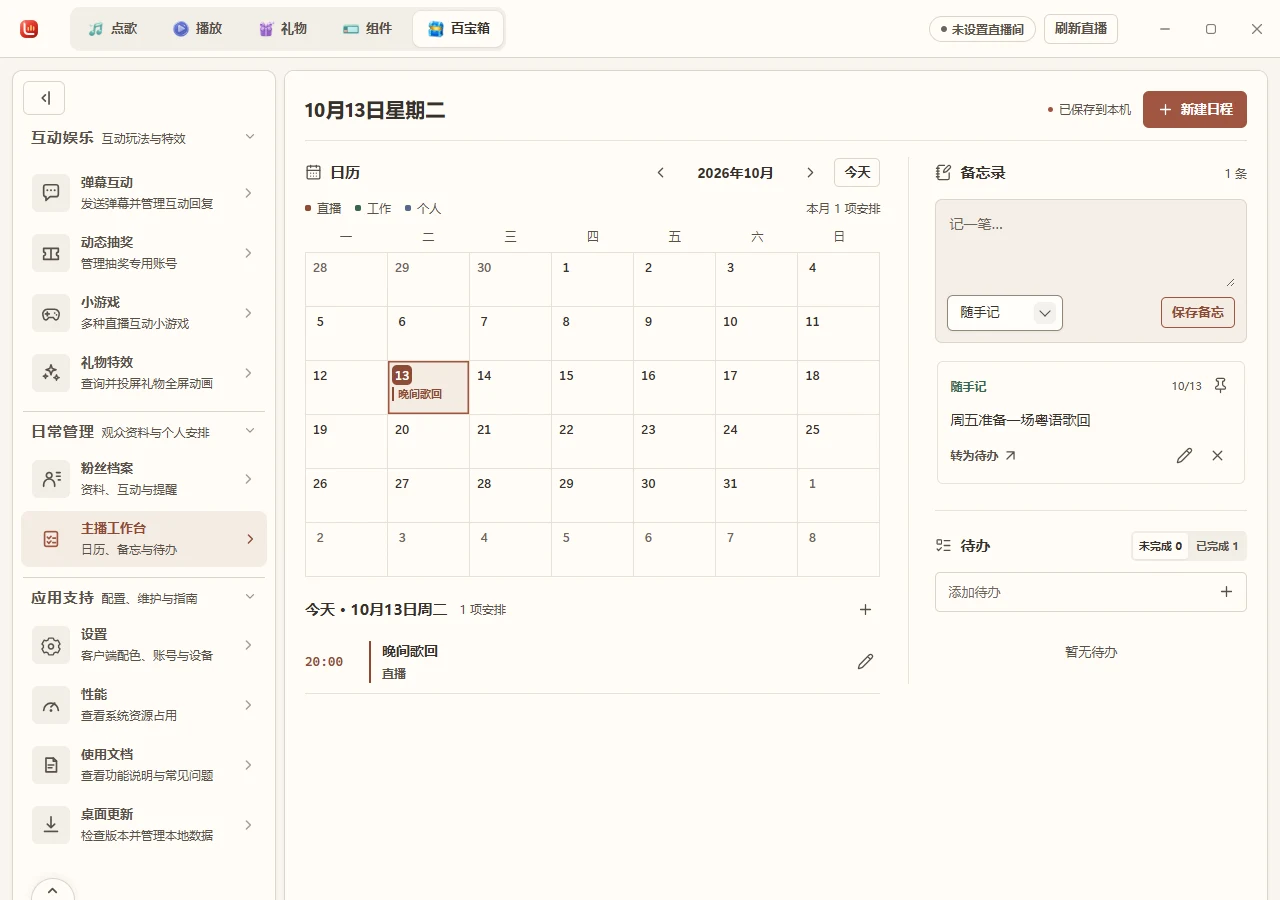Click the 小游戏 gamepad icon
The image size is (1280, 900).
(x=51, y=313)
